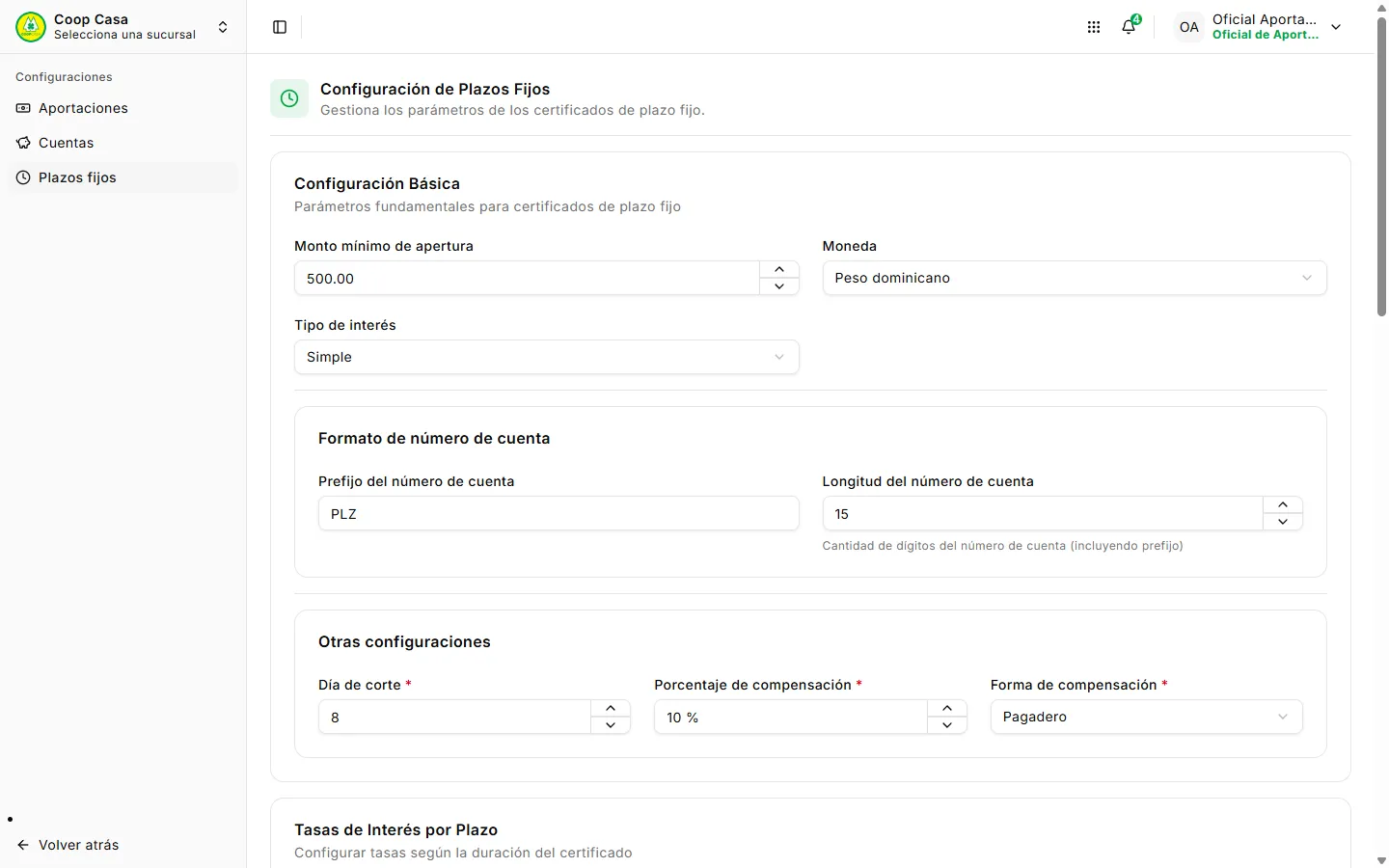Click the Cuentas piggy bank icon
Screen dimensions: 1389x868
[x=23, y=143]
